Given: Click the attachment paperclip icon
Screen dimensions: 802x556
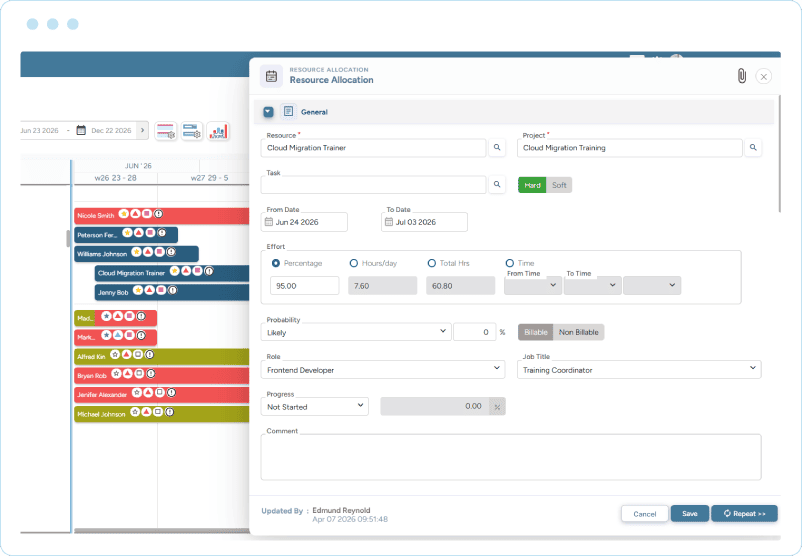Looking at the screenshot, I should click(x=741, y=76).
